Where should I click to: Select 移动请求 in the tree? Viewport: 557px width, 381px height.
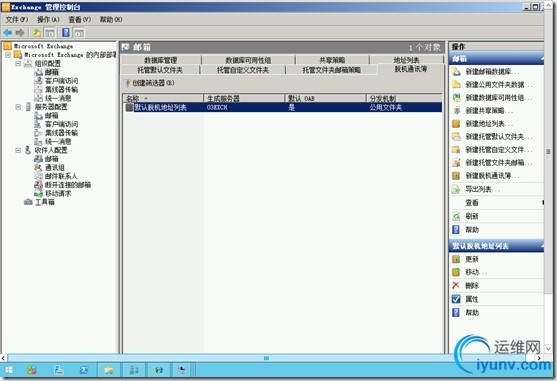point(58,194)
